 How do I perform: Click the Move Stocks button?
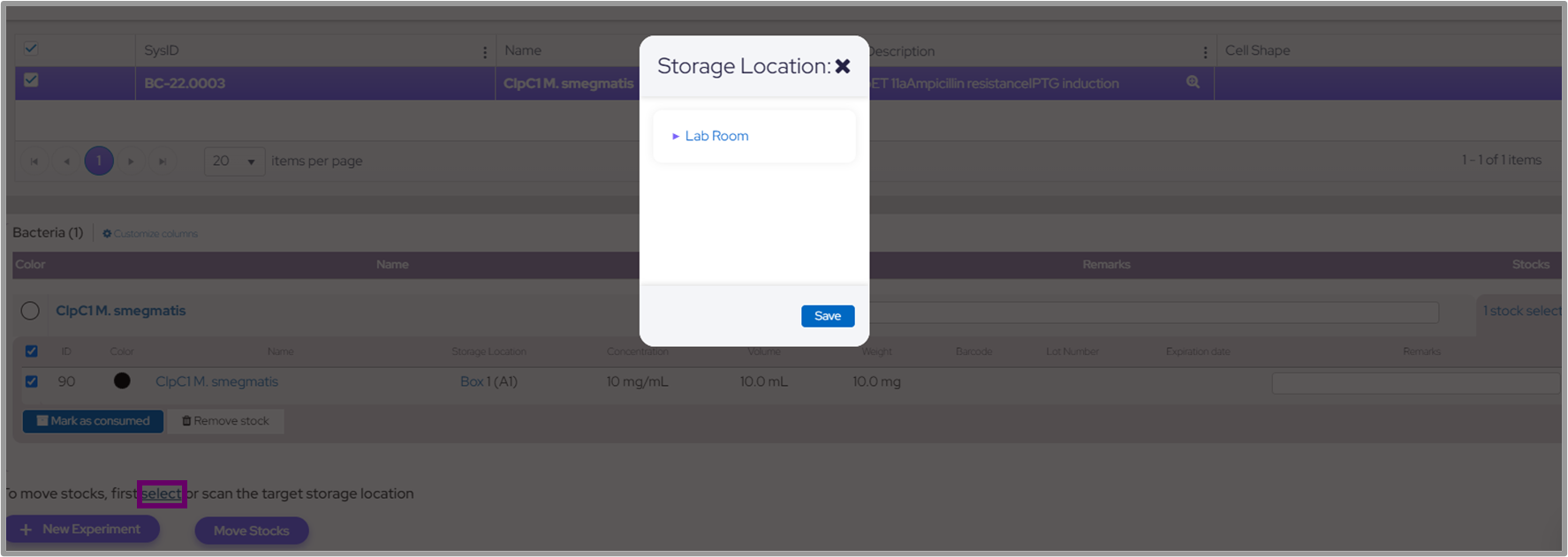point(252,531)
